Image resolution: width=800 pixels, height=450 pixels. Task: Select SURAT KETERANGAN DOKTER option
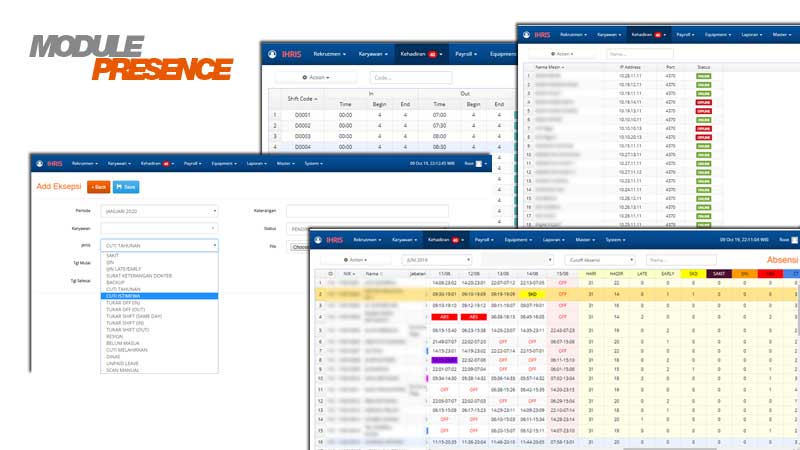point(159,276)
